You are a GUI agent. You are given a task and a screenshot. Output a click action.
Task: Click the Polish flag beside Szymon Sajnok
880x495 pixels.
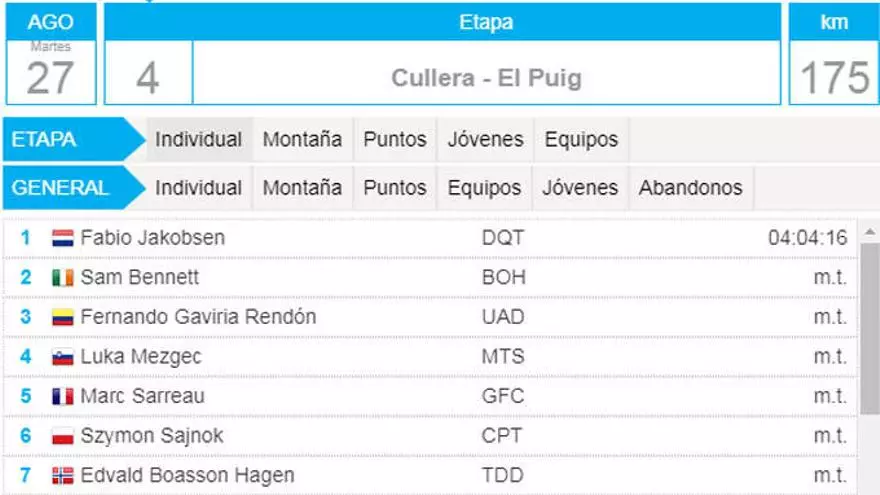tap(63, 437)
